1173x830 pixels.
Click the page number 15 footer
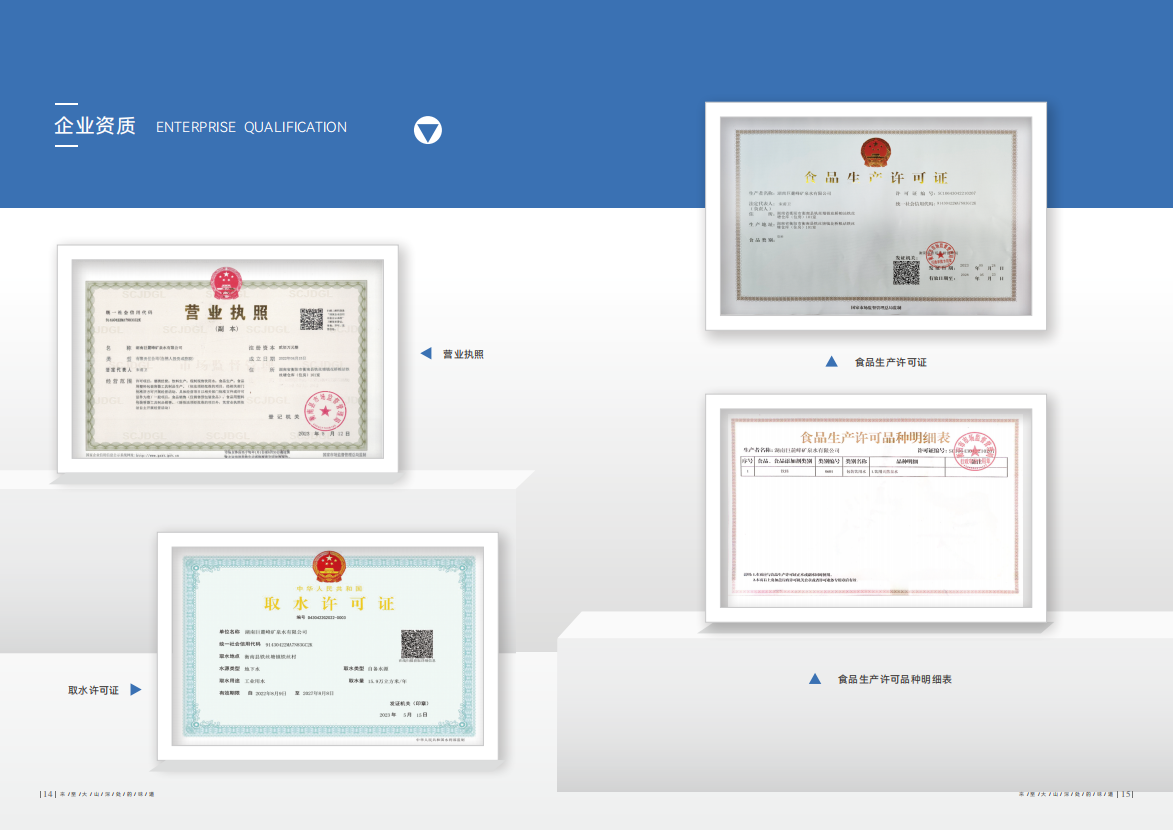click(1126, 794)
